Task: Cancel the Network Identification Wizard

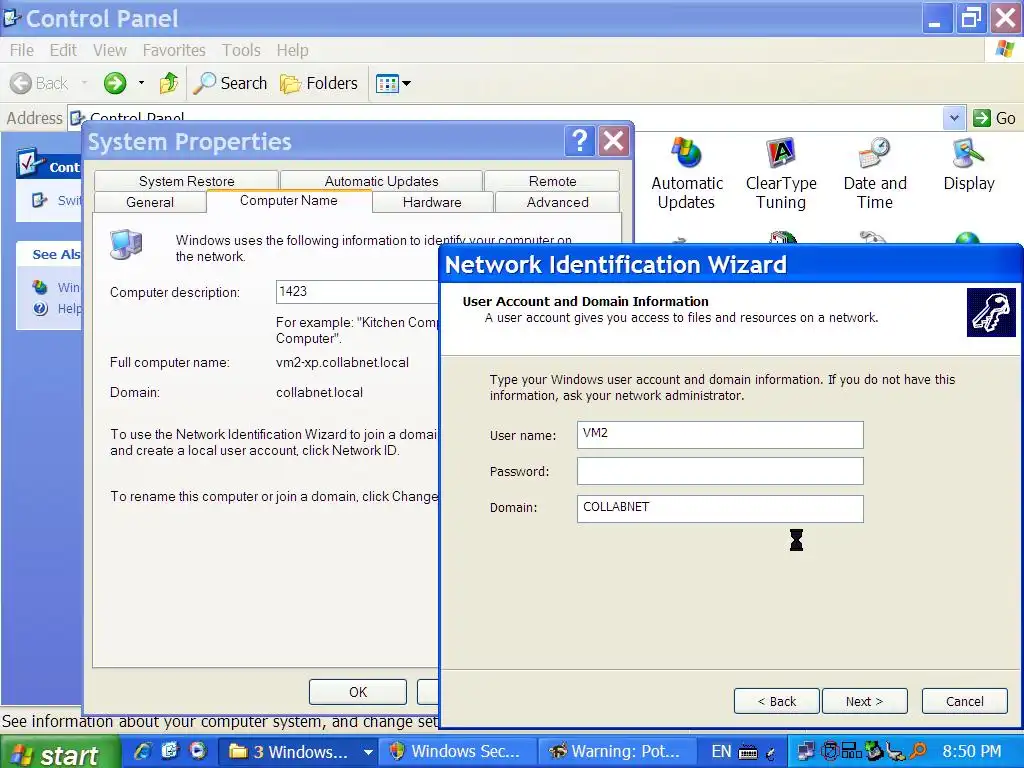Action: point(965,701)
